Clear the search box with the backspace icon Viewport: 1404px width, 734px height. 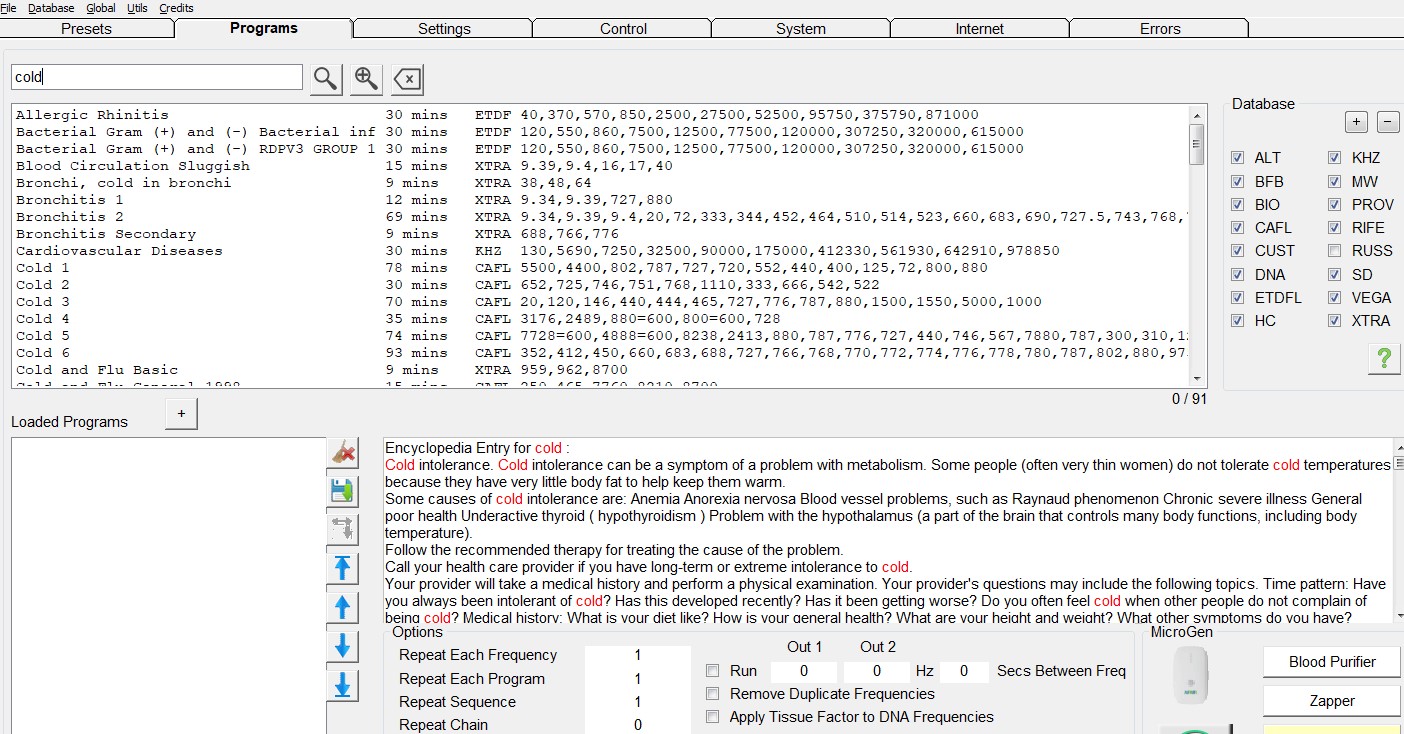point(407,79)
